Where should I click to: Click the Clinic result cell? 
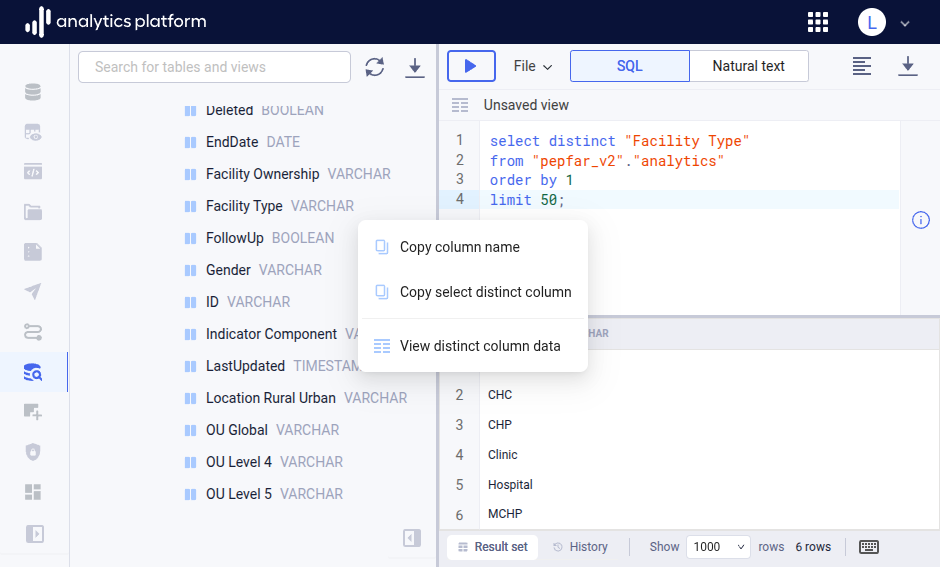click(502, 455)
